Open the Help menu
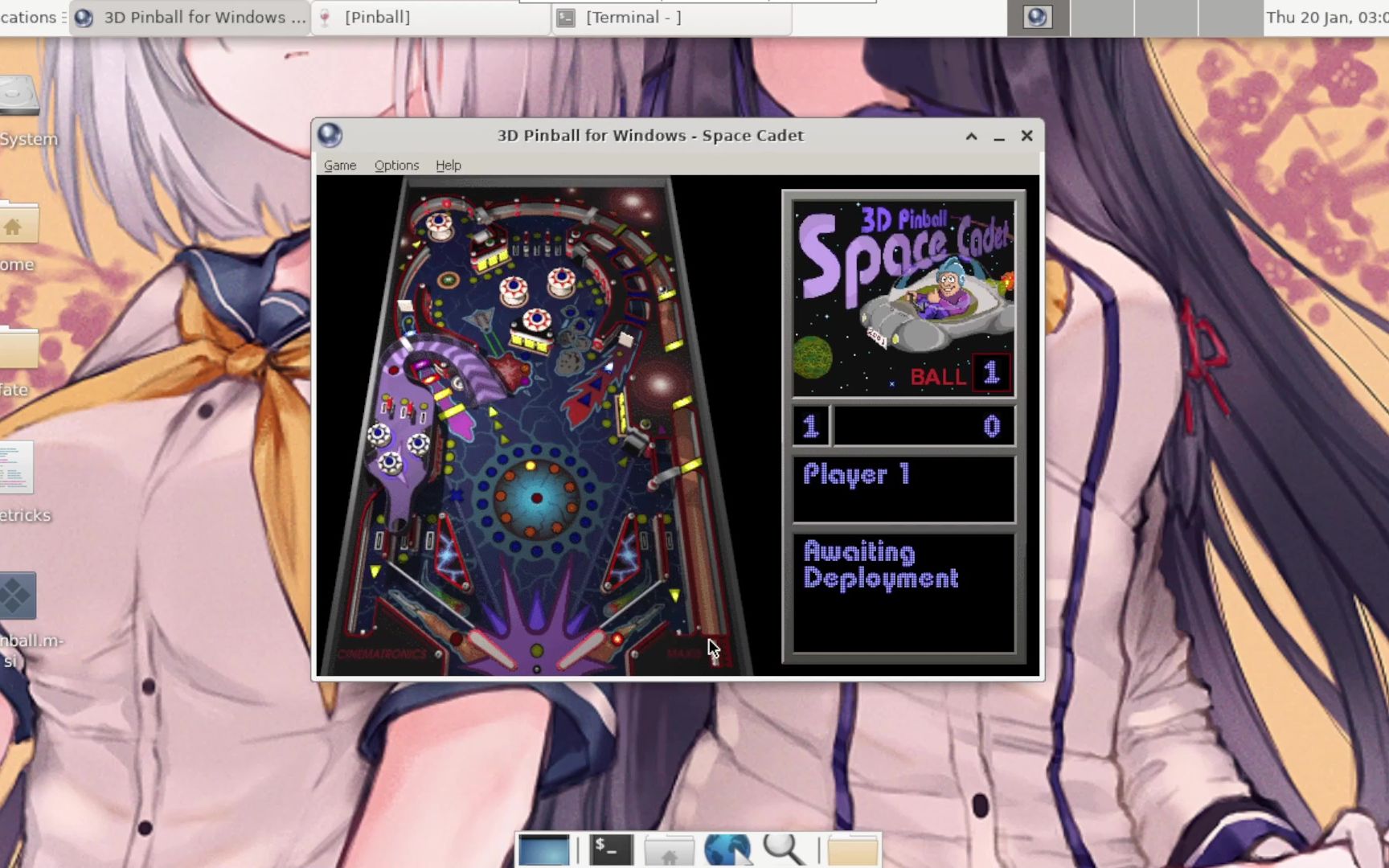 [x=449, y=165]
